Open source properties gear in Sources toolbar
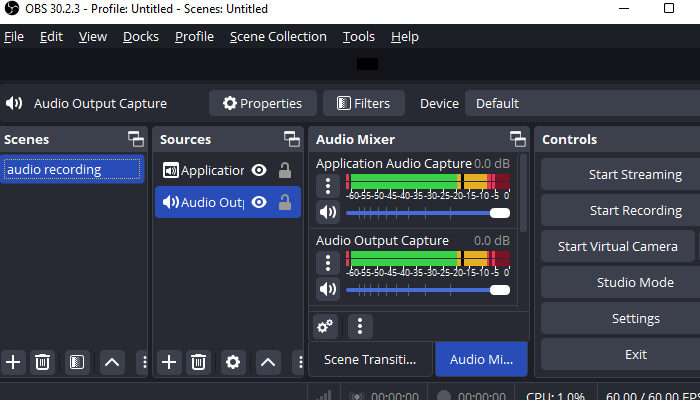Viewport: 700px width, 400px height. [233, 362]
